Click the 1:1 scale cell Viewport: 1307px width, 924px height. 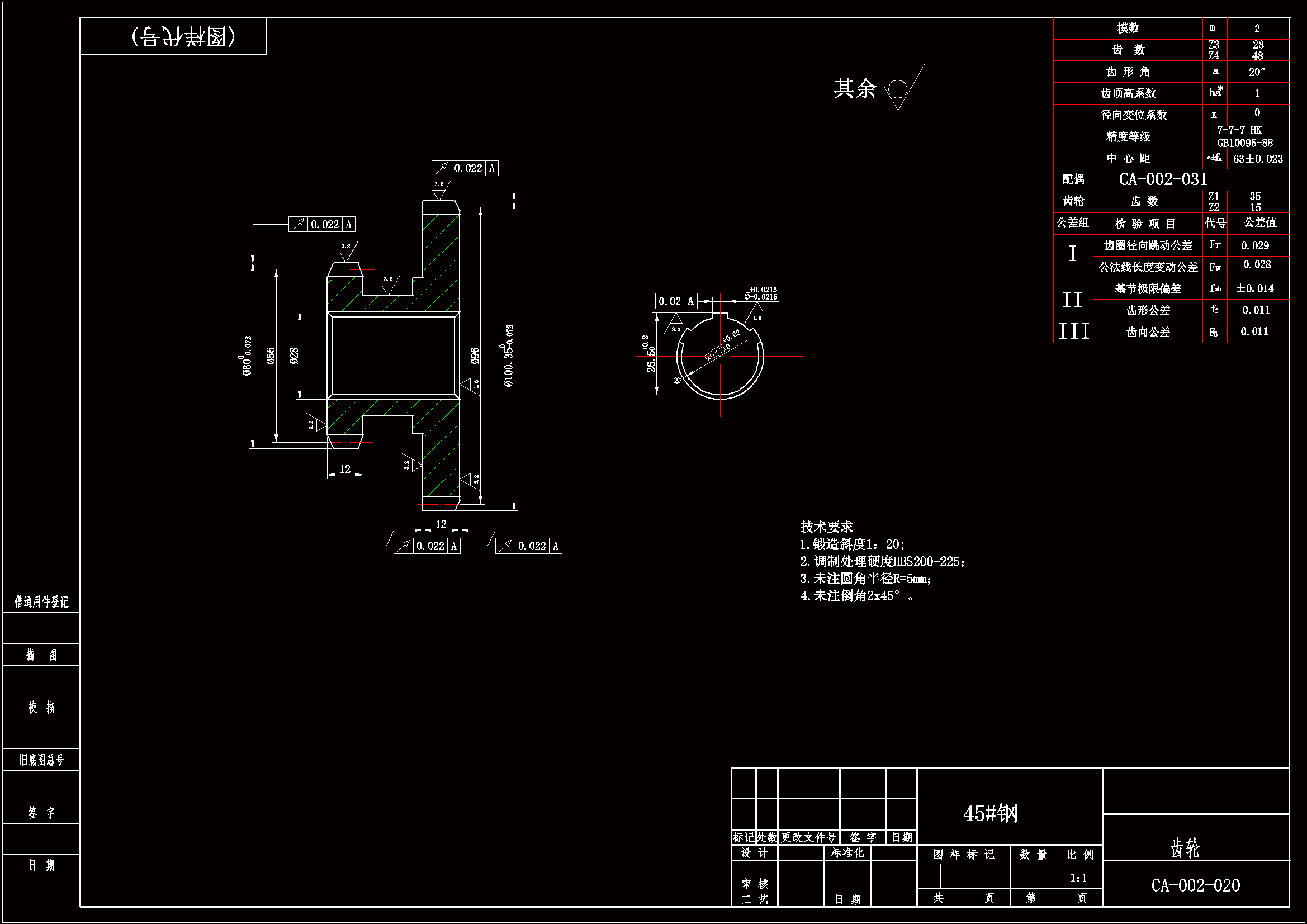[x=1078, y=878]
